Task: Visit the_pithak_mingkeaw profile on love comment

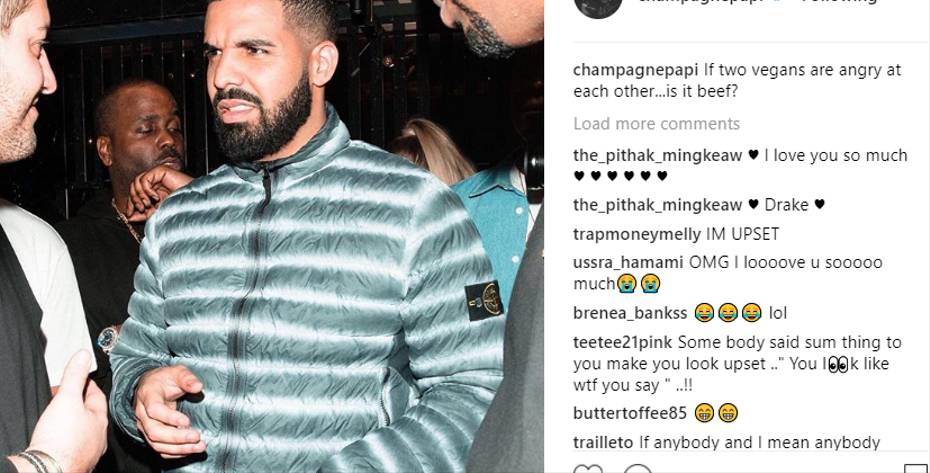Action: 657,155
